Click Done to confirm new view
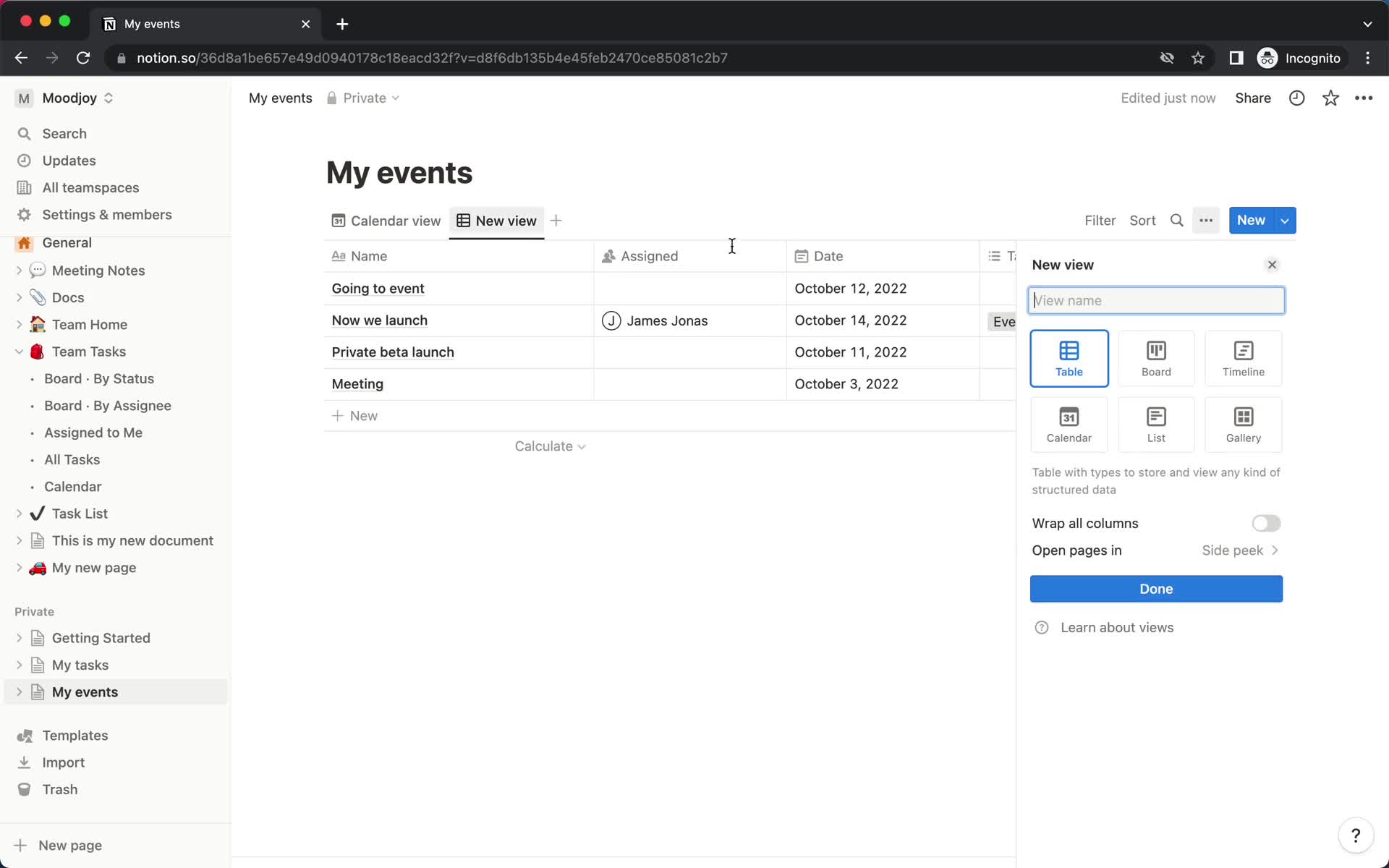 tap(1156, 588)
